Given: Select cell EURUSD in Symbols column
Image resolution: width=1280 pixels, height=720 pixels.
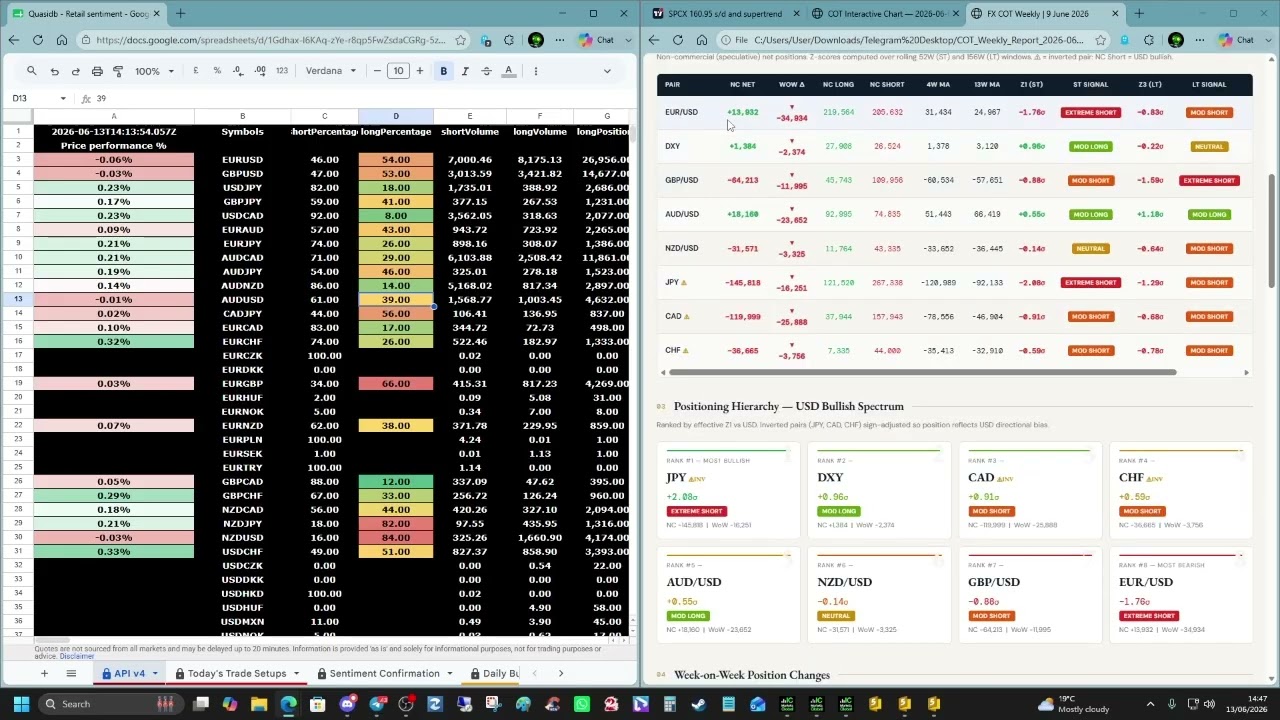Looking at the screenshot, I should coord(242,159).
